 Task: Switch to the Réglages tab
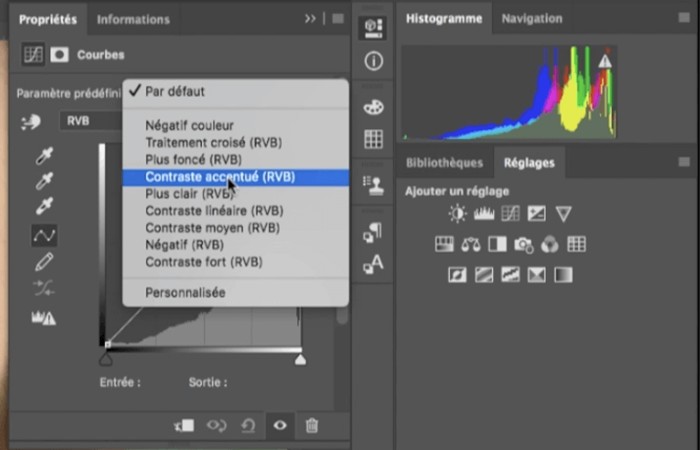click(x=529, y=163)
